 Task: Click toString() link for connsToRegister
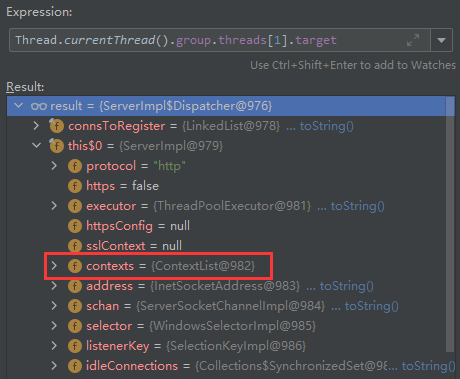click(327, 126)
